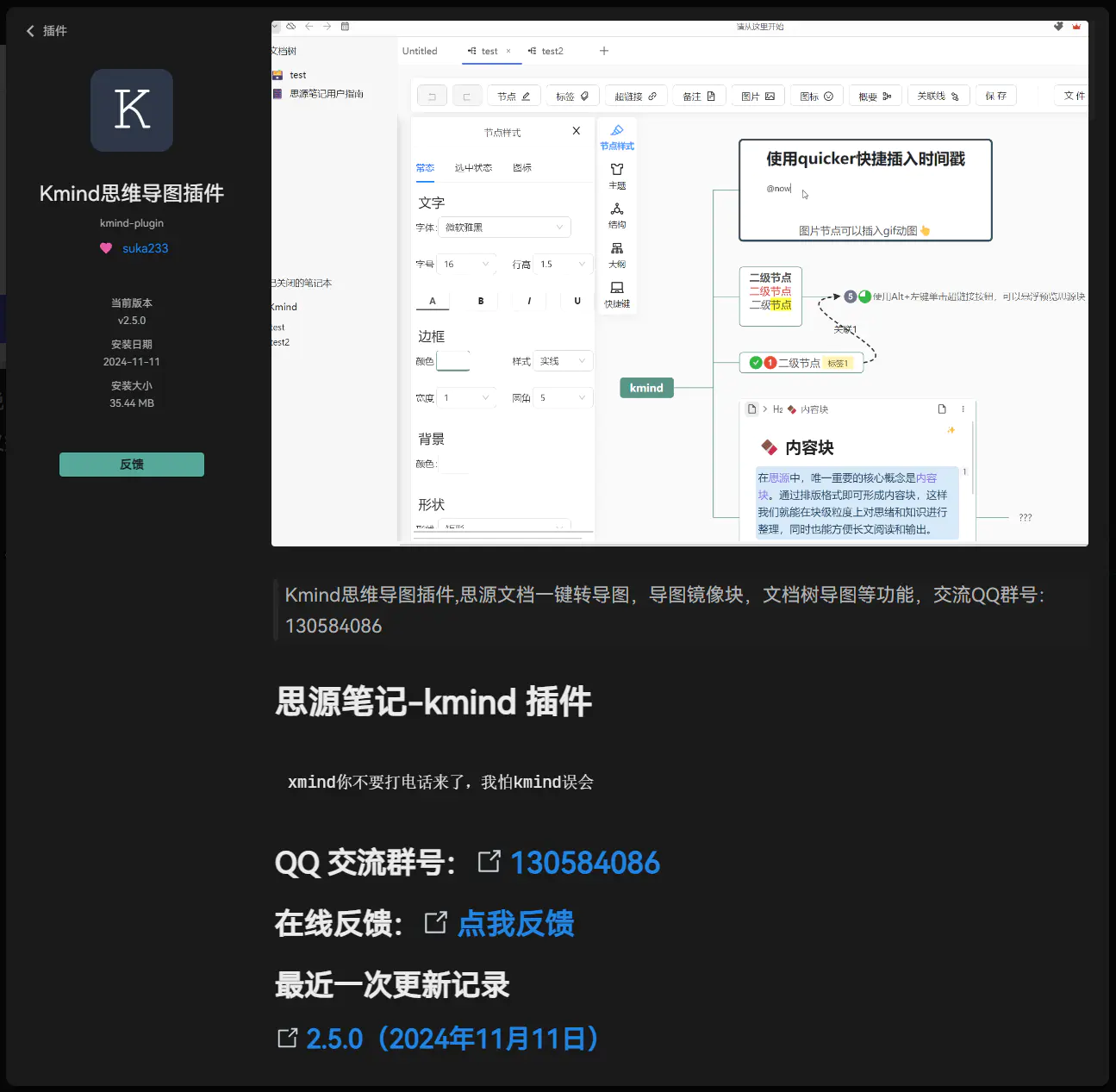
Task: Switch to the 图标 tab in 节点样式 panel
Action: (522, 168)
